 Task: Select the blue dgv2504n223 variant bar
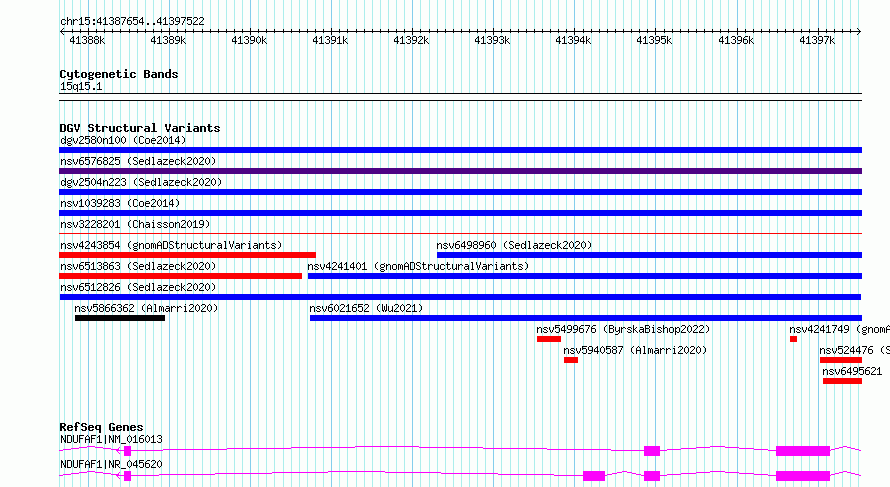coord(460,192)
